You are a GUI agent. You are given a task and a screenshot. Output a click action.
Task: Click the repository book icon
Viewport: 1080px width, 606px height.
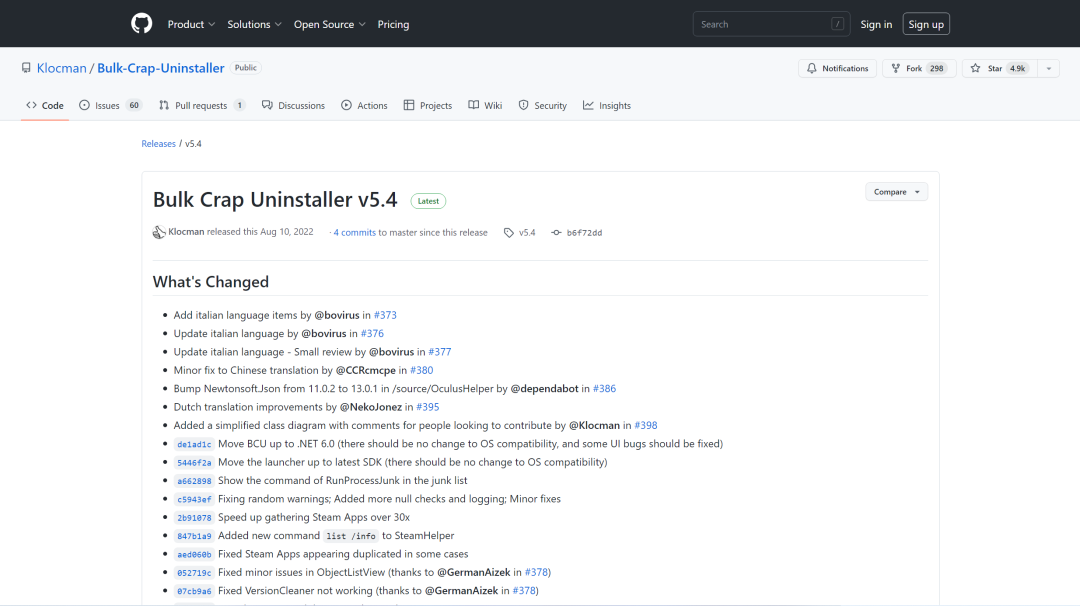click(x=26, y=67)
